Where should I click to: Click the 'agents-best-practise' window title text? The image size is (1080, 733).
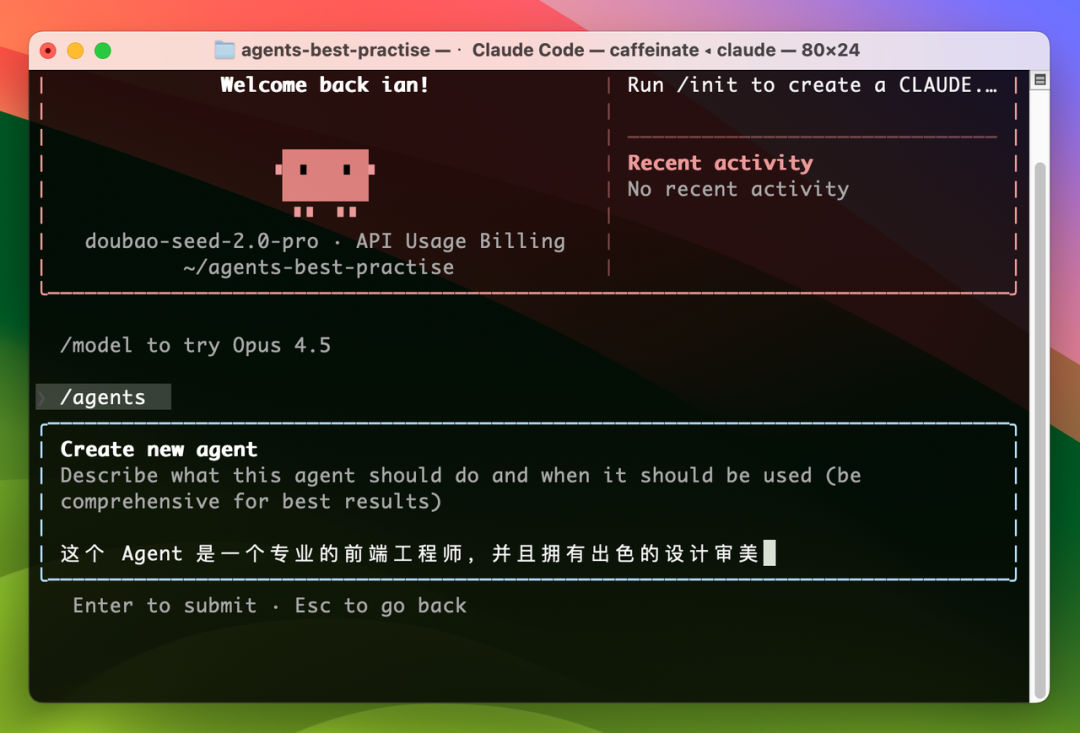pyautogui.click(x=335, y=50)
